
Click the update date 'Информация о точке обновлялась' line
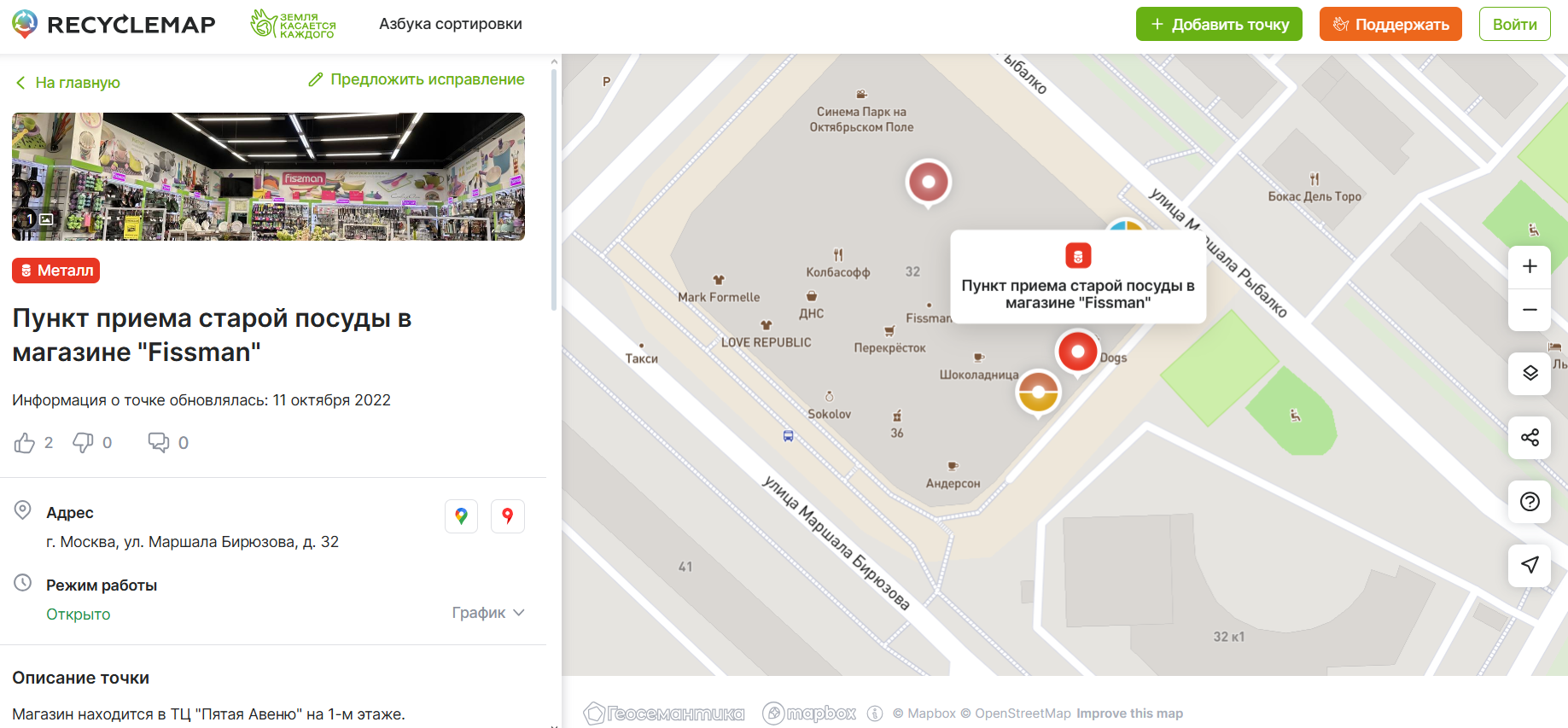click(x=201, y=400)
